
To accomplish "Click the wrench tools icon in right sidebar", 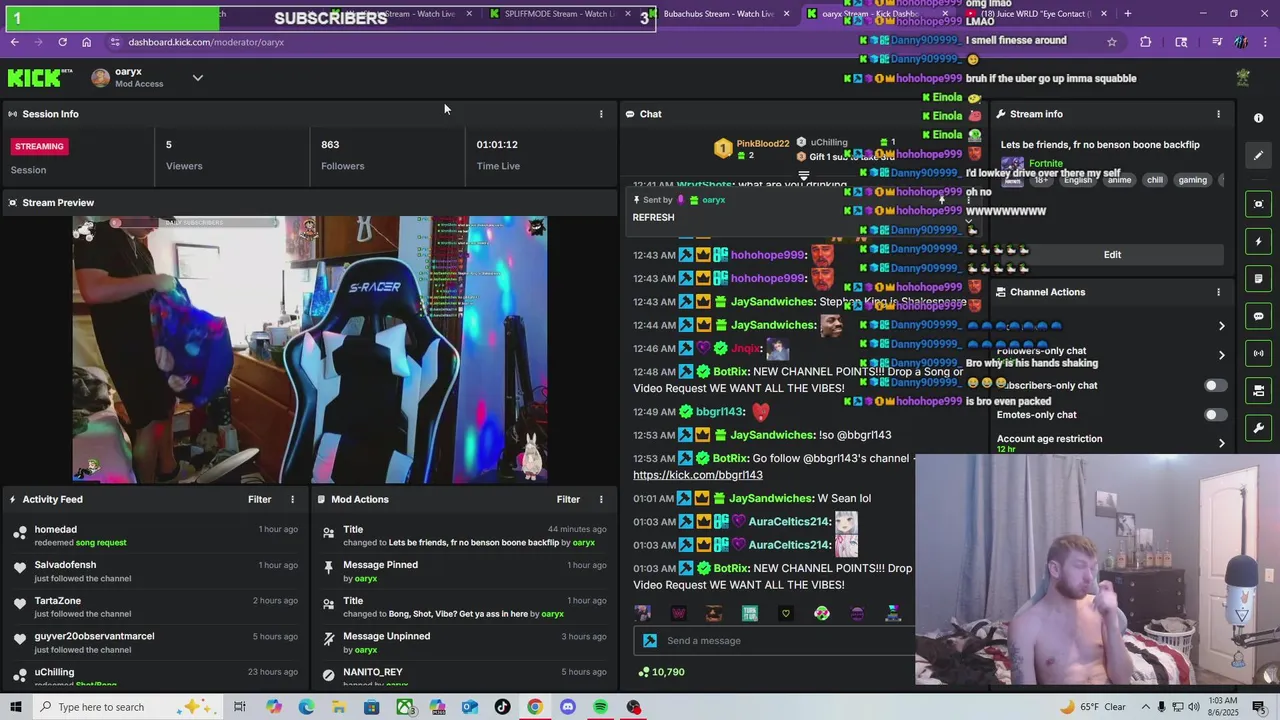I will click(x=1258, y=428).
